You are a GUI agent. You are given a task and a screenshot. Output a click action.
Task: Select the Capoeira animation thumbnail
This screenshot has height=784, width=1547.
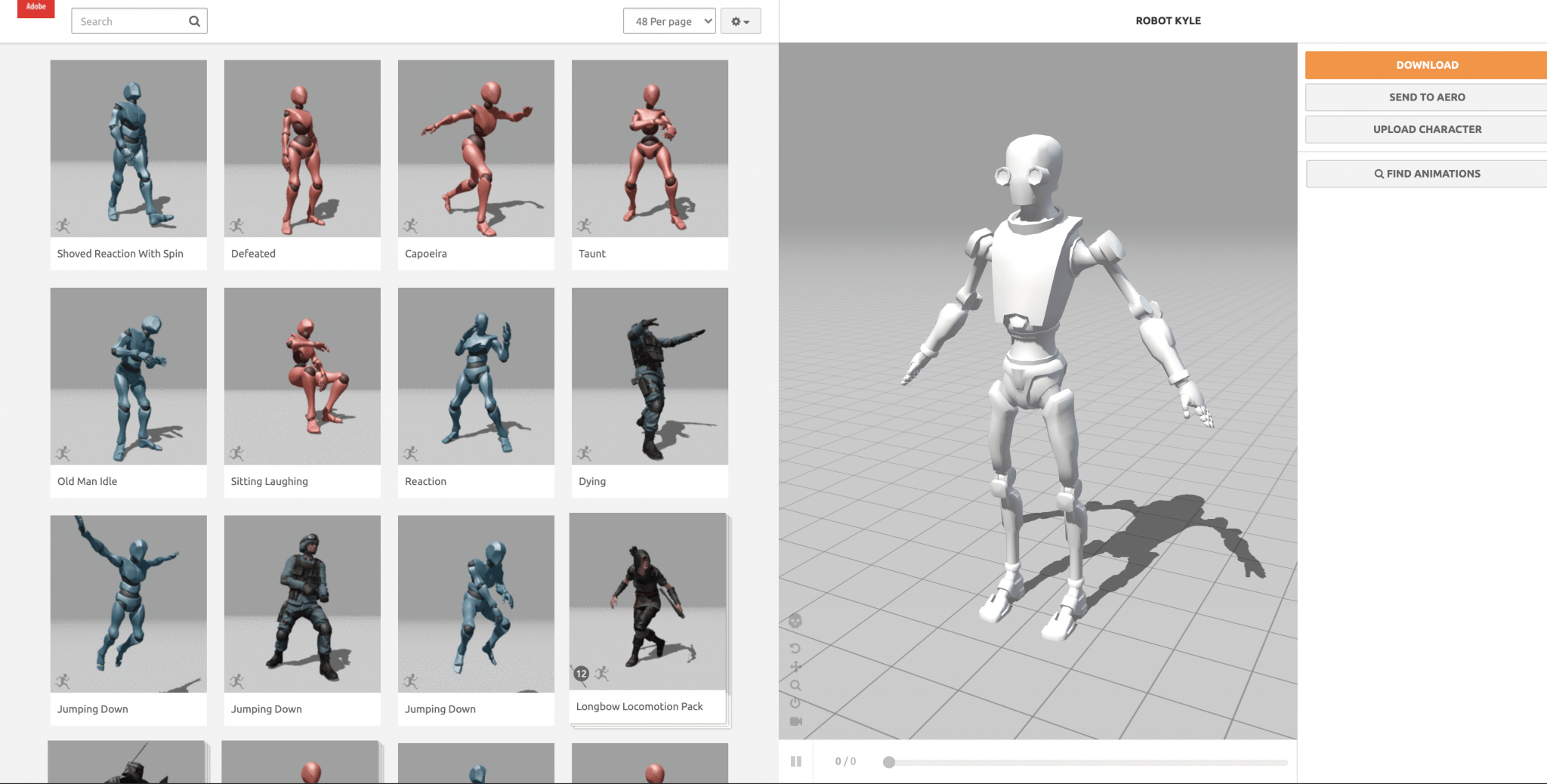coord(475,148)
